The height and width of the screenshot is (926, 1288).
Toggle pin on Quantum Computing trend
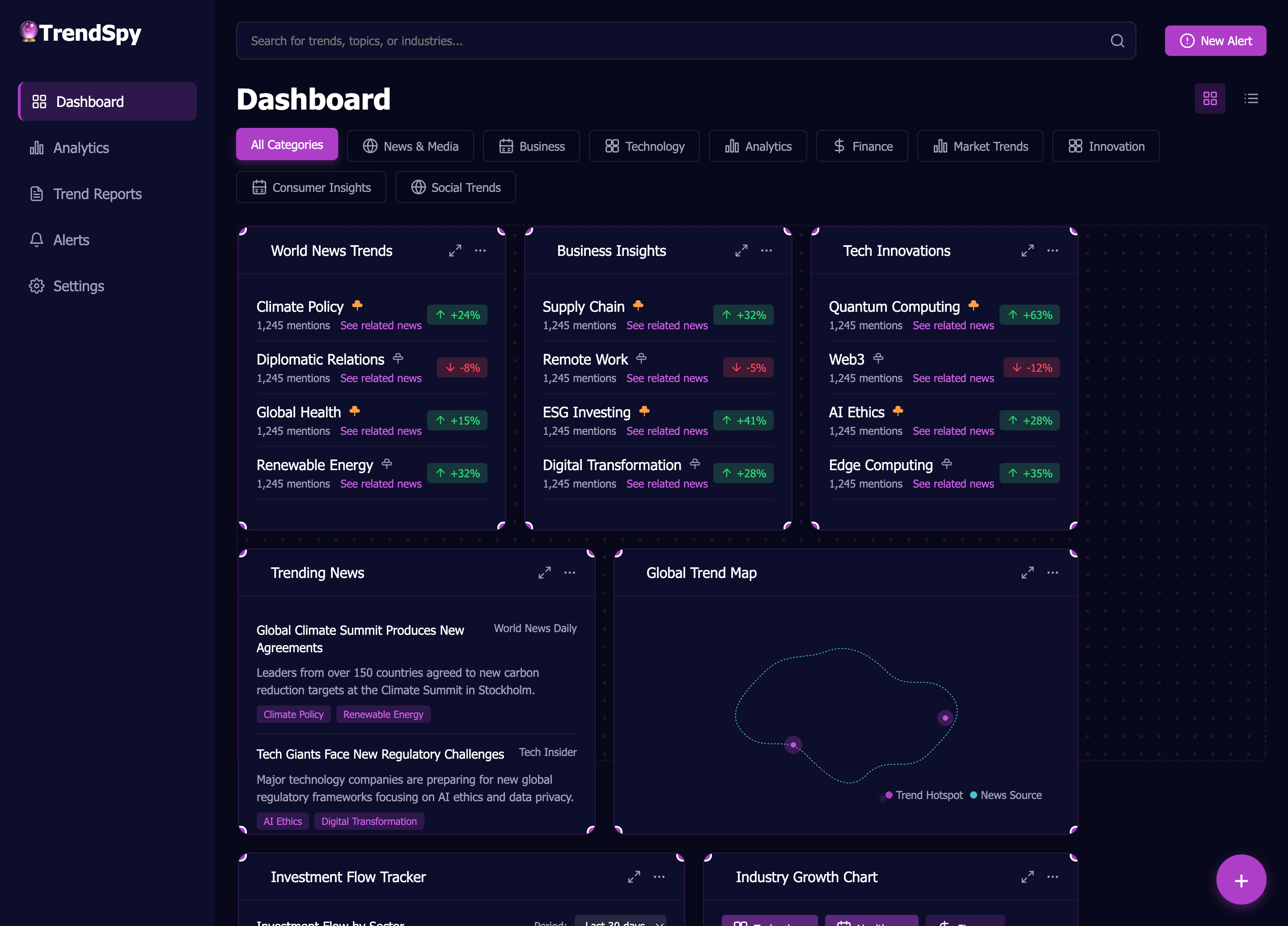[974, 306]
